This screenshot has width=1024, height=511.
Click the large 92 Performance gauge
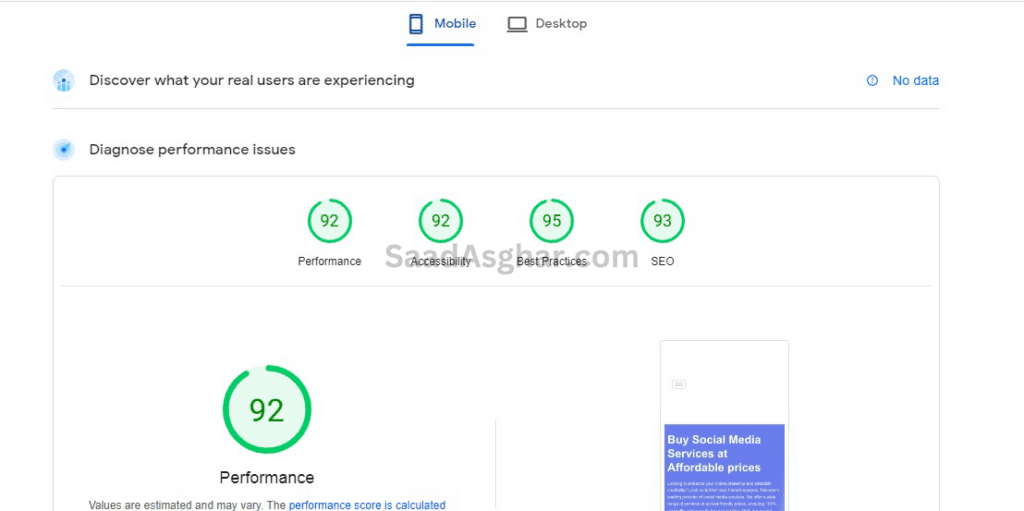(267, 410)
